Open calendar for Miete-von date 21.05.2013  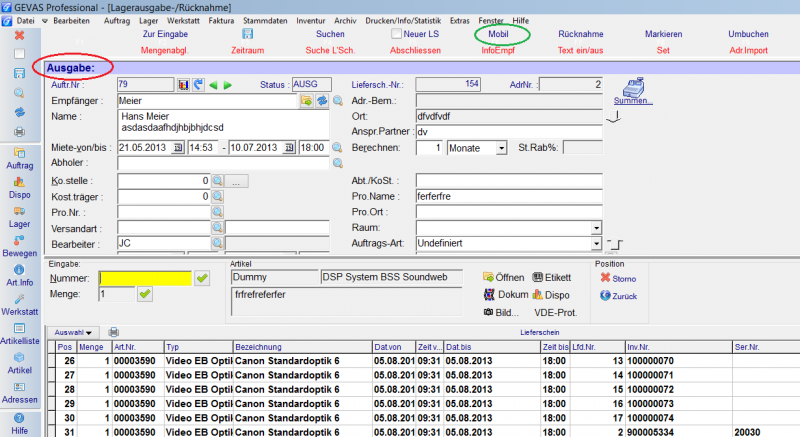(177, 148)
